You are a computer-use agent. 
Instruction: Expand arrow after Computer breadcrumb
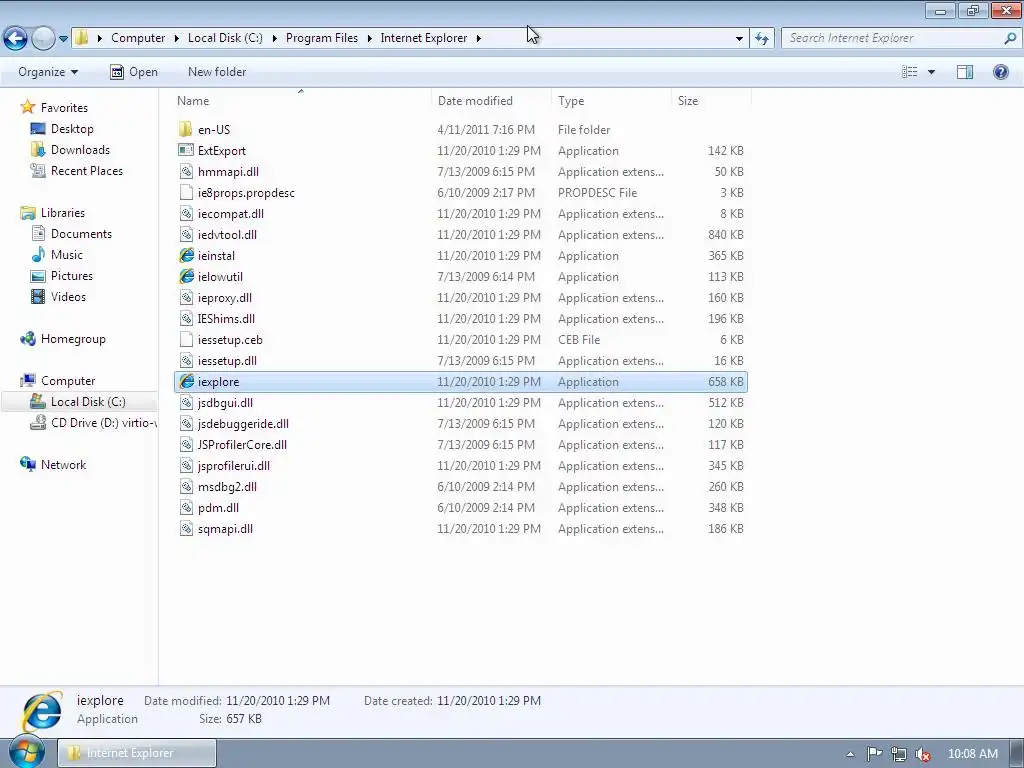click(x=176, y=39)
